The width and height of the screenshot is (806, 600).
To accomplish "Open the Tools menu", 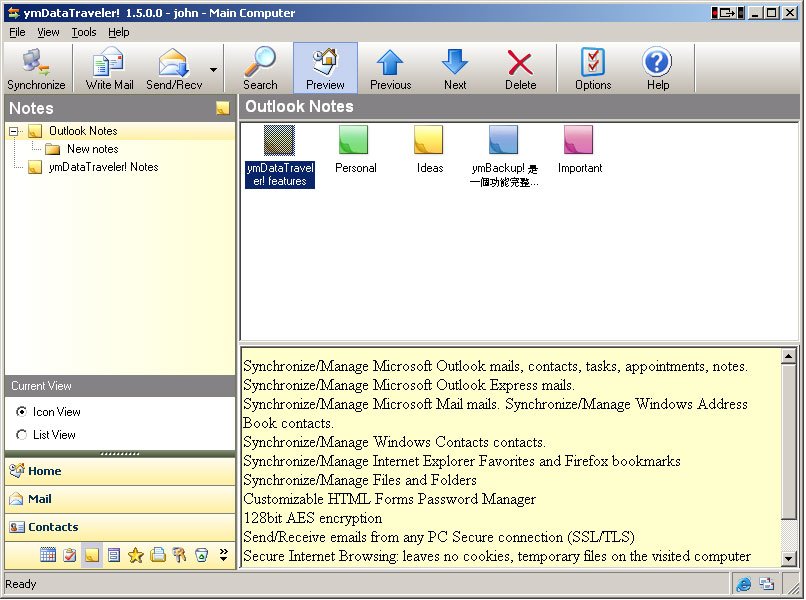I will pyautogui.click(x=84, y=32).
